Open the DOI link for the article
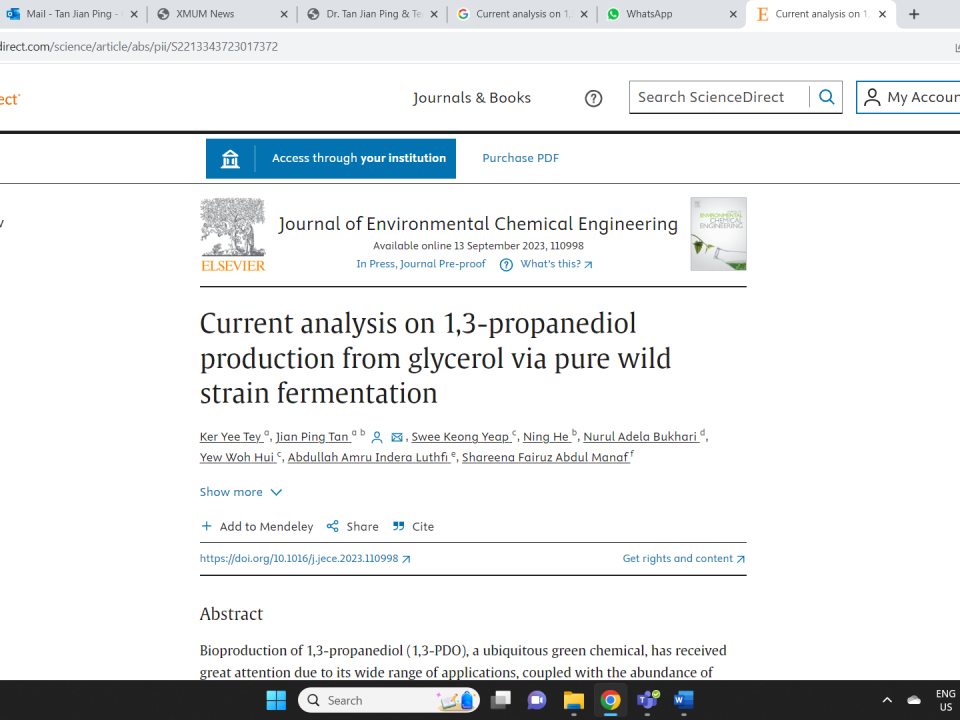This screenshot has height=720, width=960. (x=305, y=558)
